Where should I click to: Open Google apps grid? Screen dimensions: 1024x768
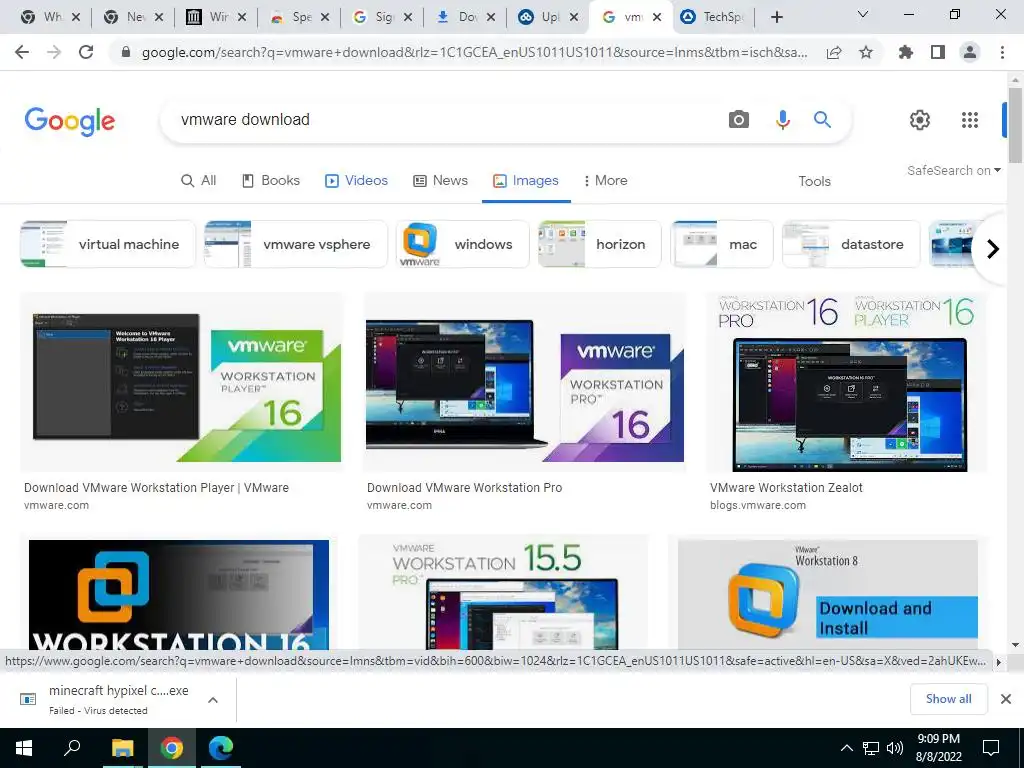[970, 120]
